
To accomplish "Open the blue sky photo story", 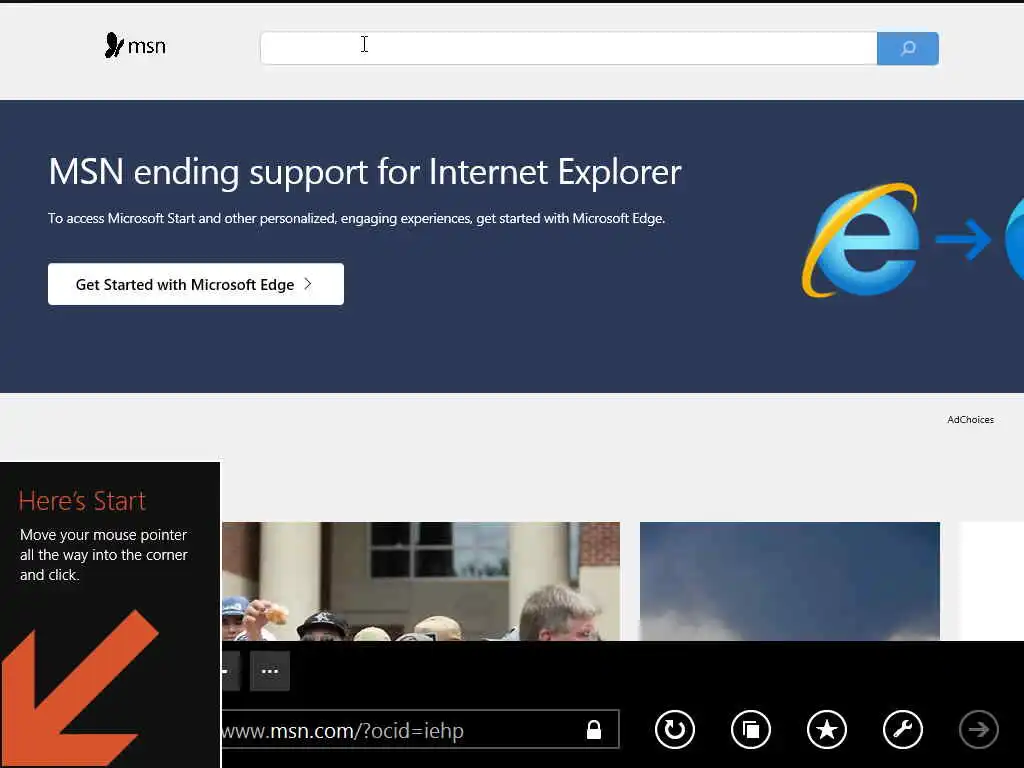I will click(790, 581).
